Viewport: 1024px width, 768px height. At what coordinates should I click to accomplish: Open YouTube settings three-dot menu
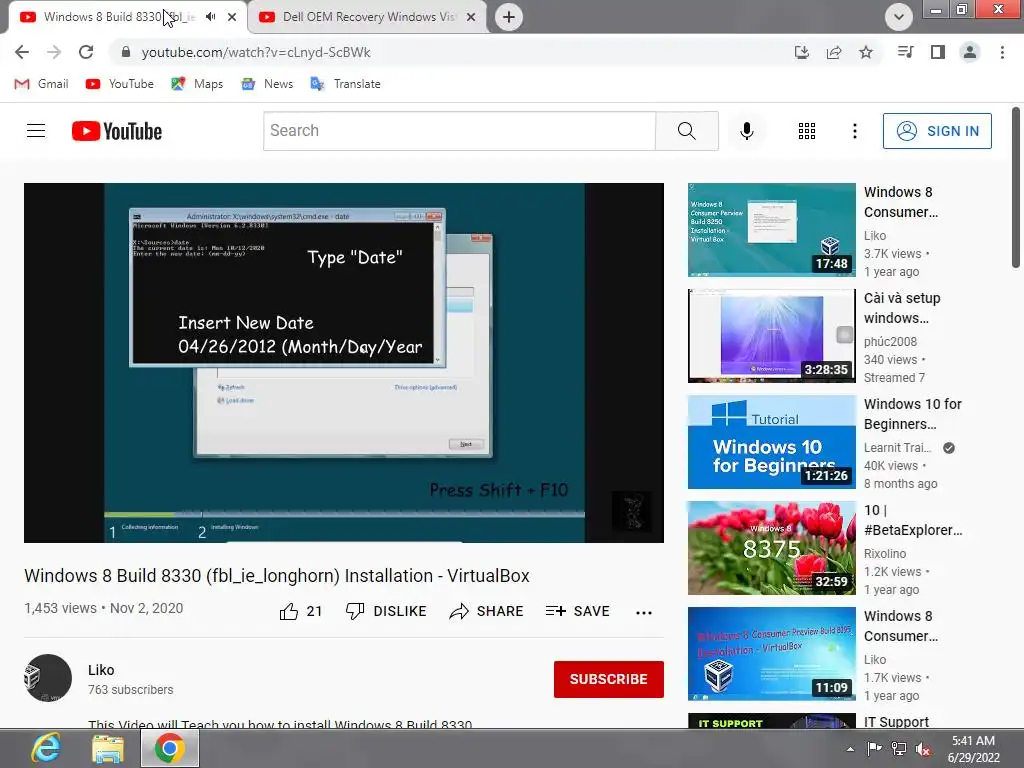854,131
